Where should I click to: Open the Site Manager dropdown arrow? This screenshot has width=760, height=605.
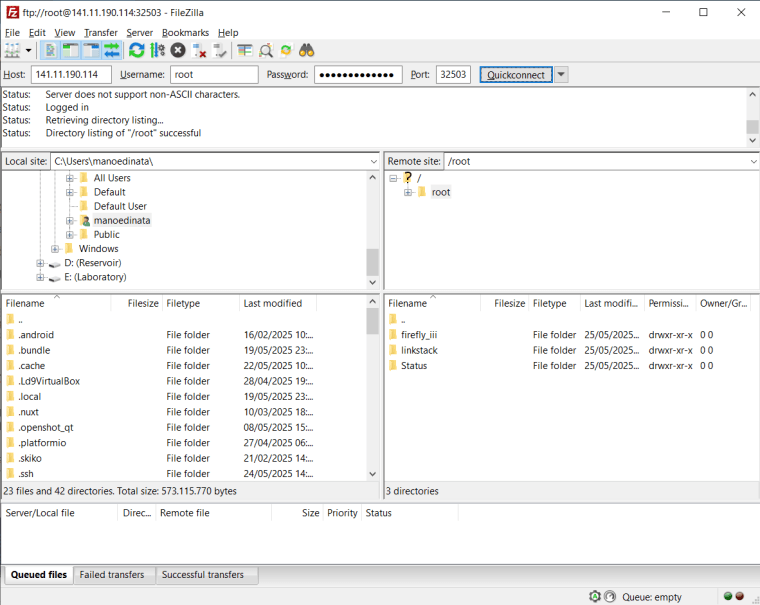click(29, 50)
